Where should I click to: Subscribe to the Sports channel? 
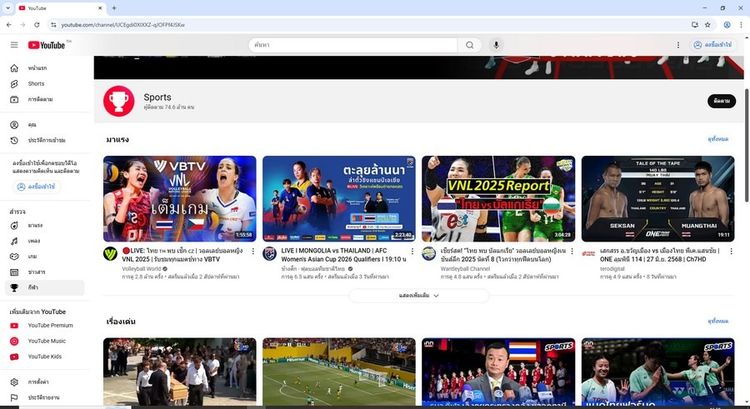(x=721, y=101)
